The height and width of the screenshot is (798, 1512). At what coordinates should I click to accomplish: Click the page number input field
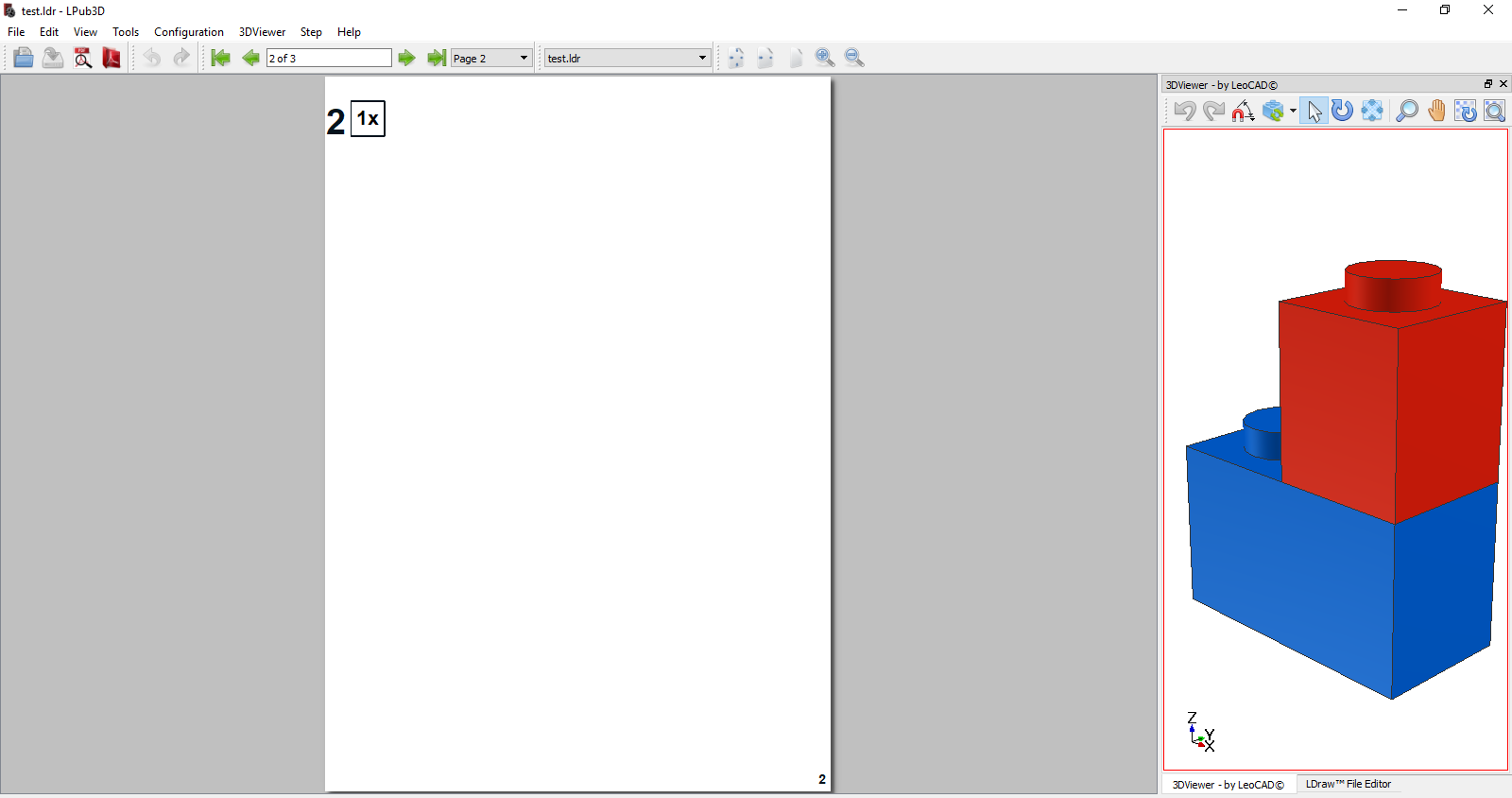(x=328, y=58)
